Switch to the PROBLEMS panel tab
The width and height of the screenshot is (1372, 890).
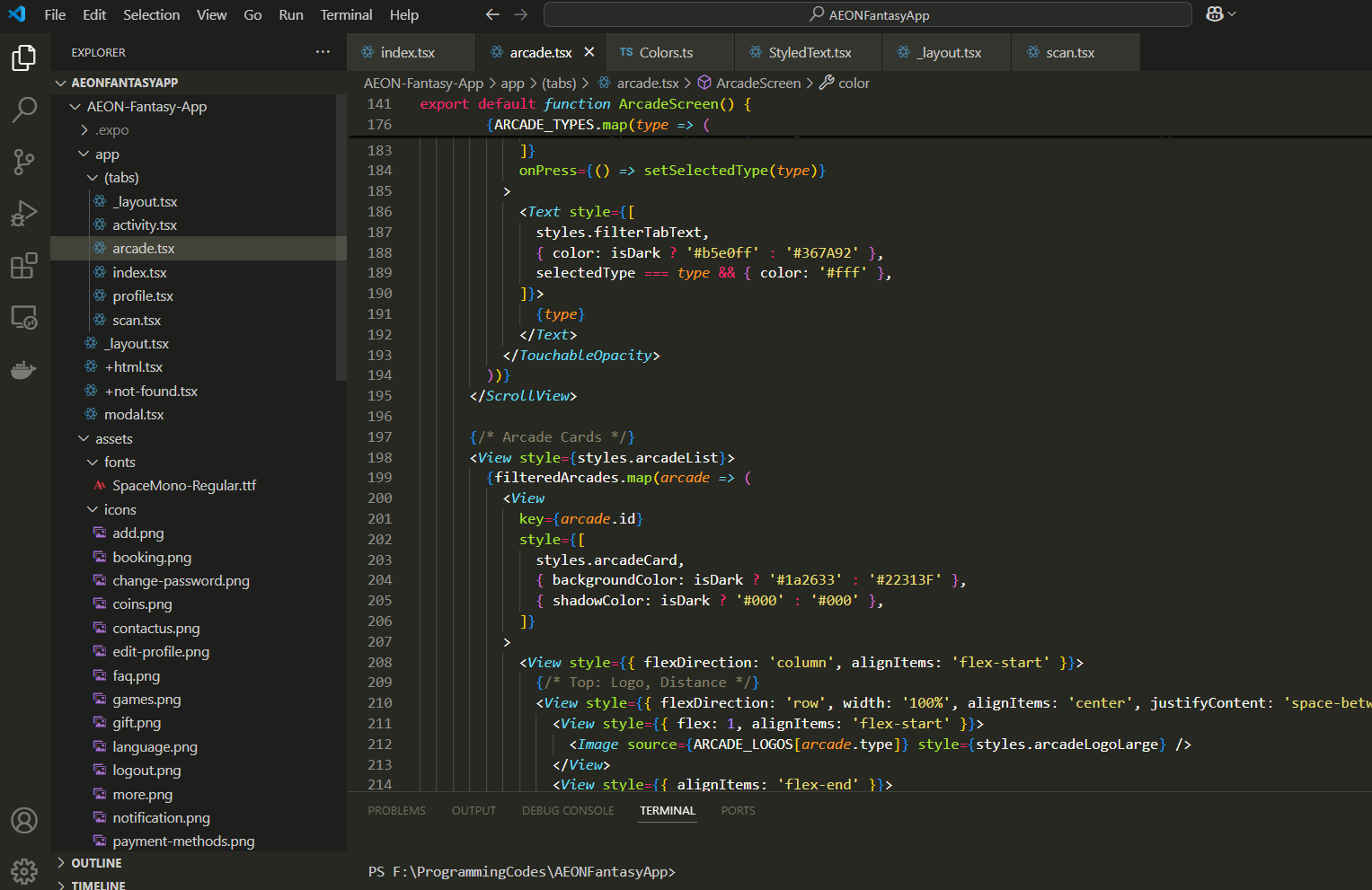[396, 811]
